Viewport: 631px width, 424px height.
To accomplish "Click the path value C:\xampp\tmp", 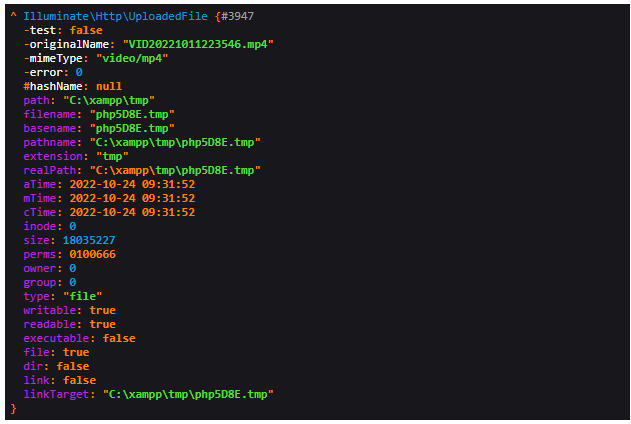I will [109, 100].
